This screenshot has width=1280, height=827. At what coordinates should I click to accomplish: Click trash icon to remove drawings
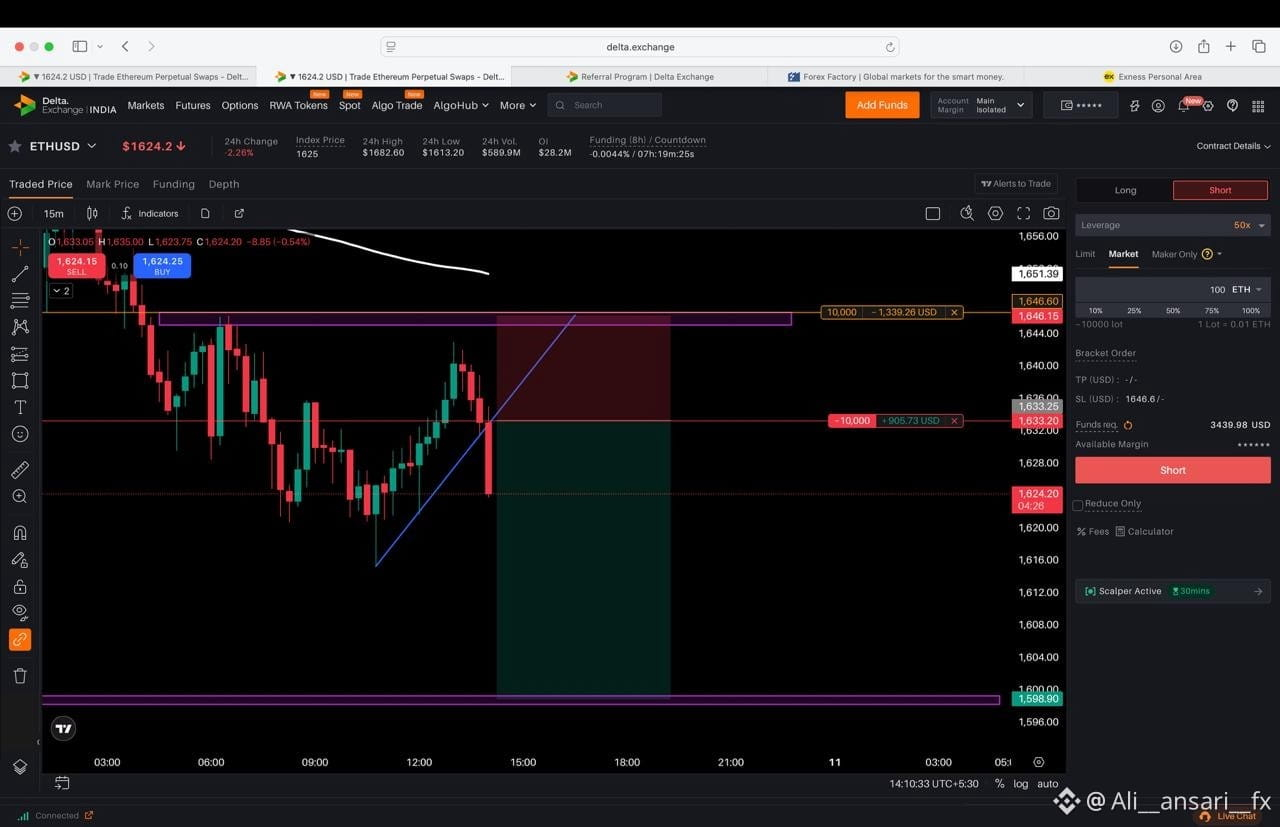pos(20,676)
